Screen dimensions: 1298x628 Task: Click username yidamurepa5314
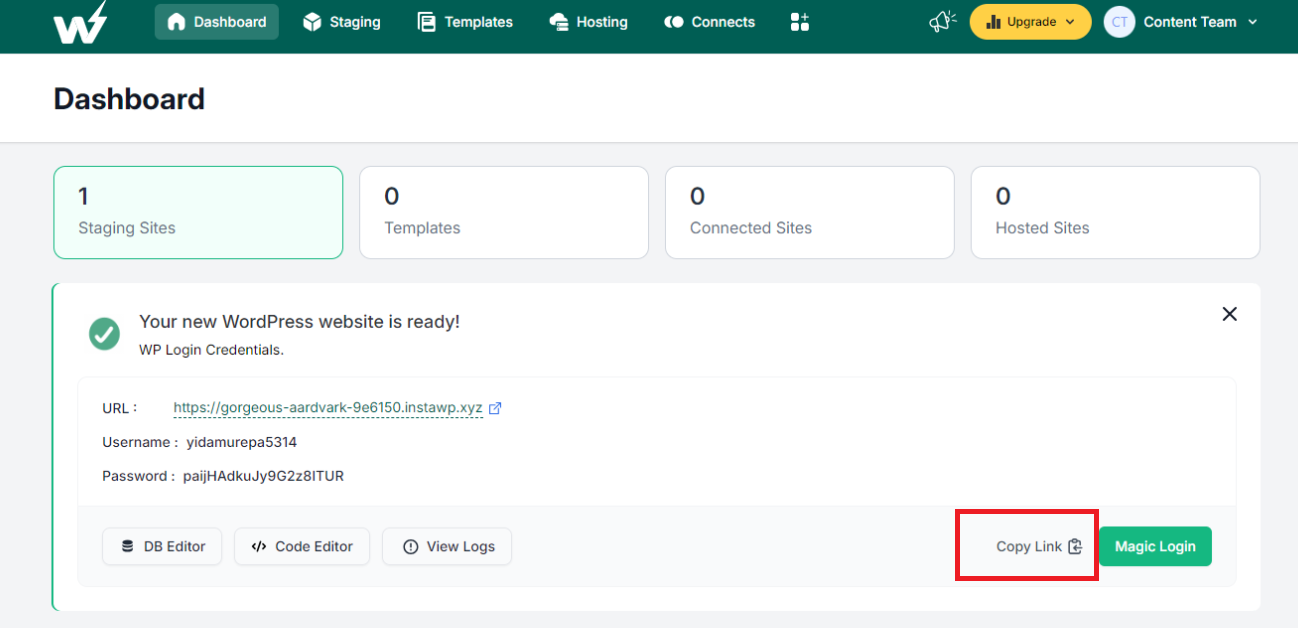tap(241, 442)
